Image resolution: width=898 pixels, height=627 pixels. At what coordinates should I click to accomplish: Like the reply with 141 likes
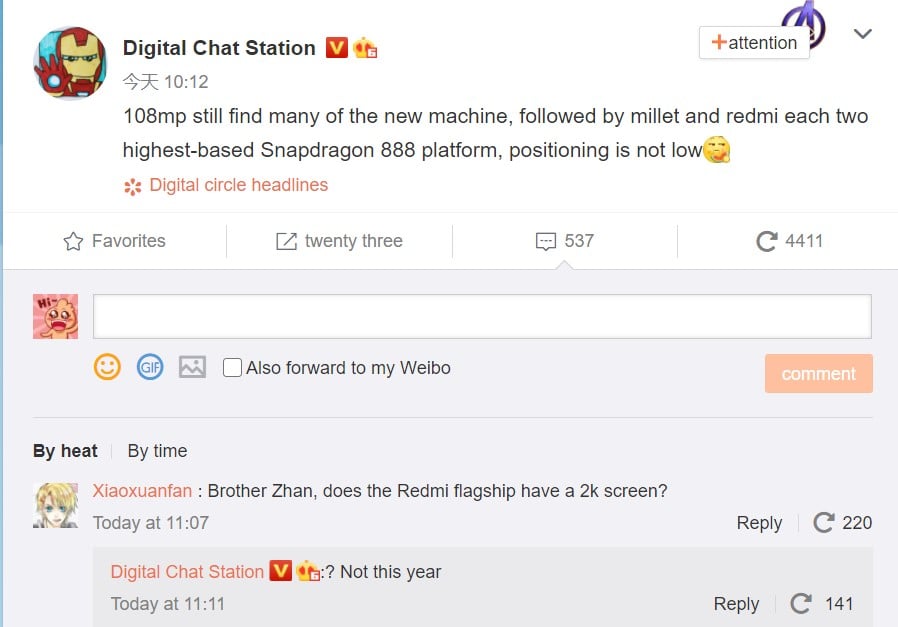pos(822,604)
